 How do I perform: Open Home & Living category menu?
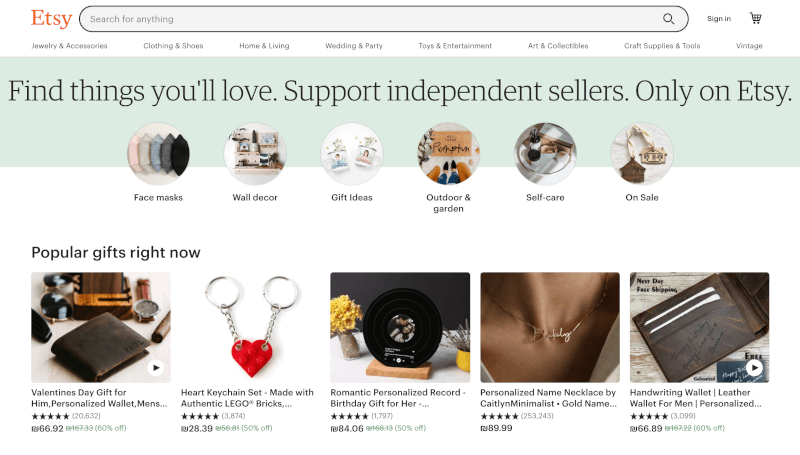(x=264, y=46)
